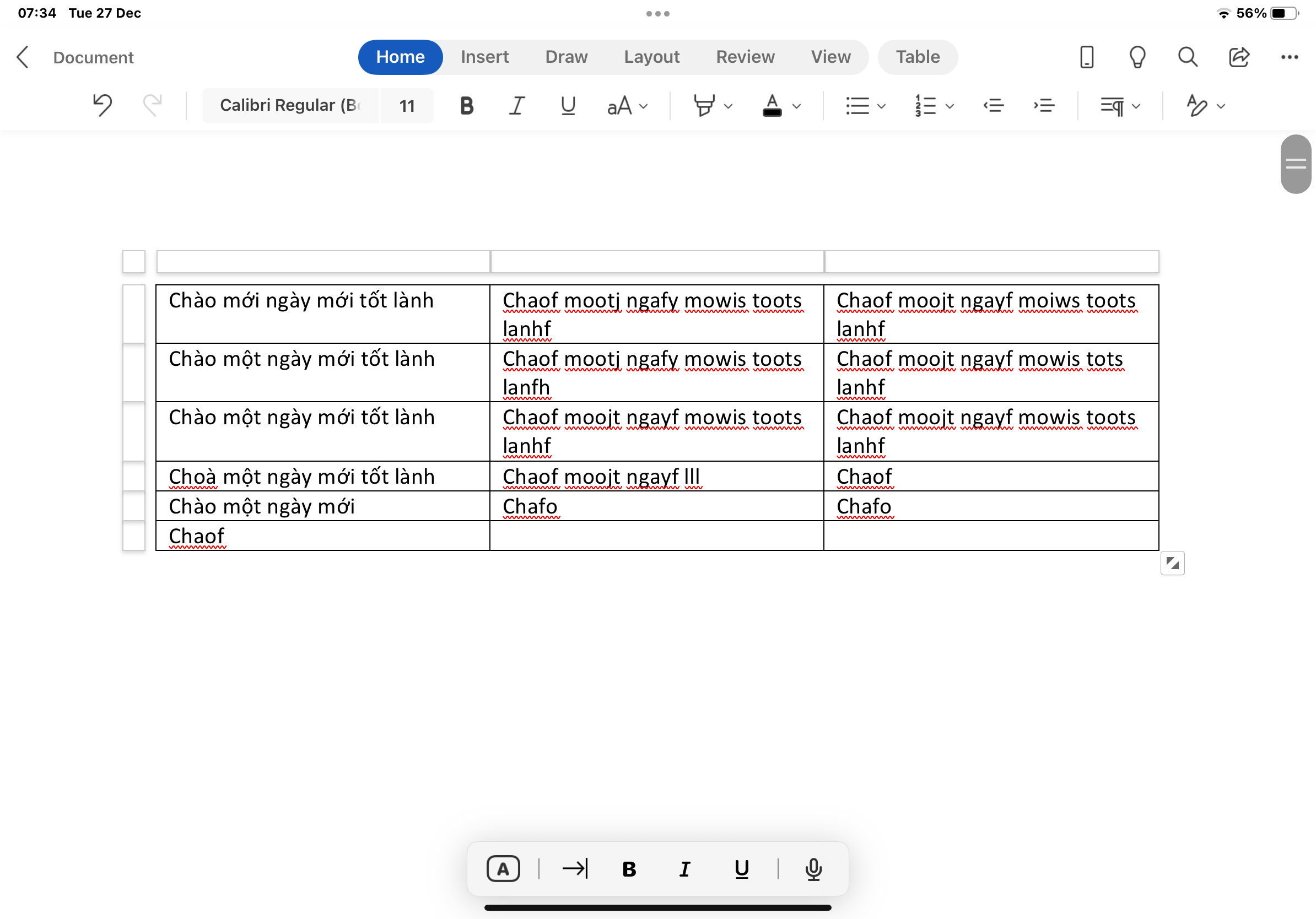Decrease paragraph indent
This screenshot has height=919, width=1316.
993,105
